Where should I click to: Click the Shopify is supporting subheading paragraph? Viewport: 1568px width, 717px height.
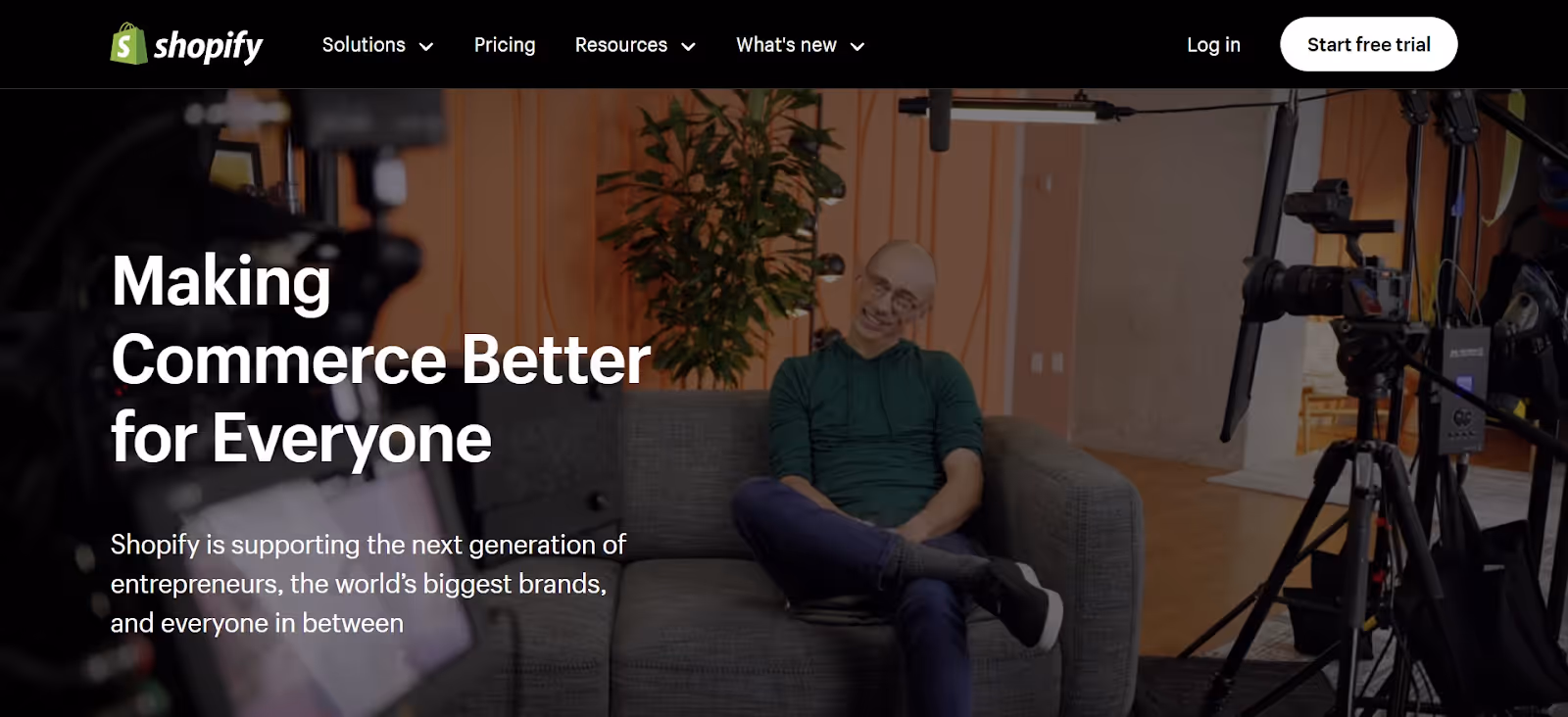pos(368,584)
